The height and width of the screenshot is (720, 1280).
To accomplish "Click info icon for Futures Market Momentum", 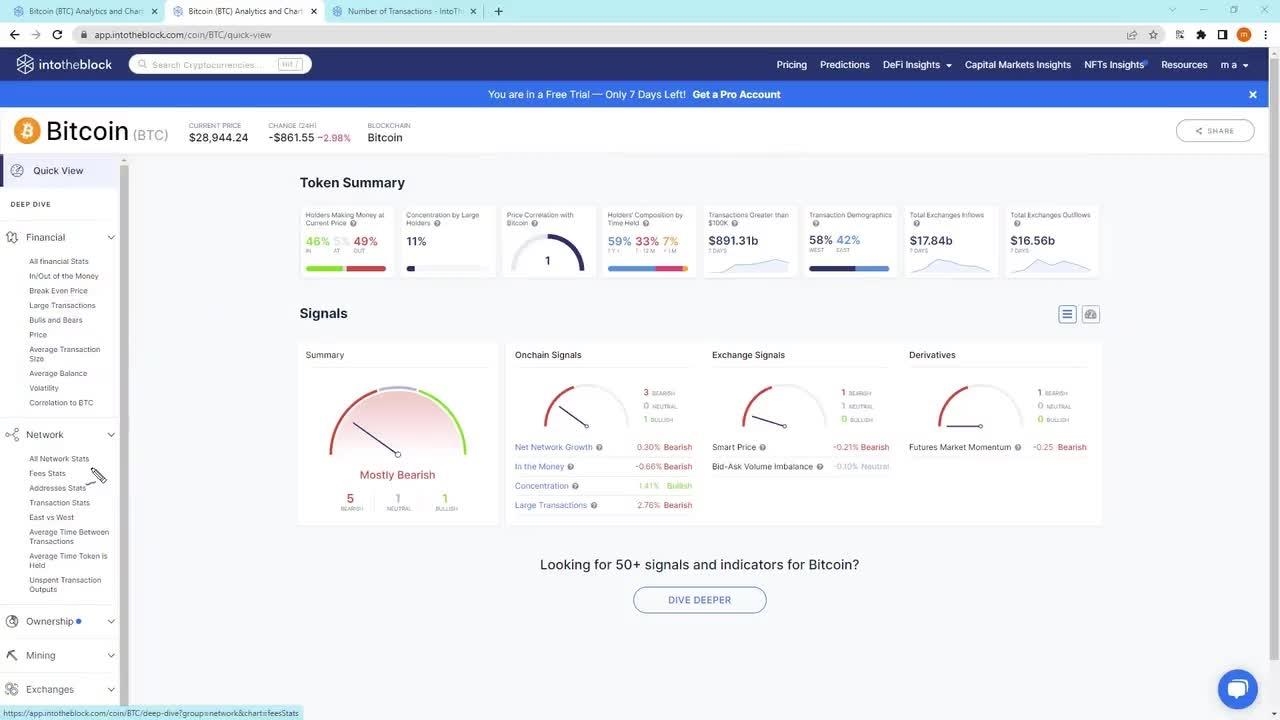I will [1018, 448].
